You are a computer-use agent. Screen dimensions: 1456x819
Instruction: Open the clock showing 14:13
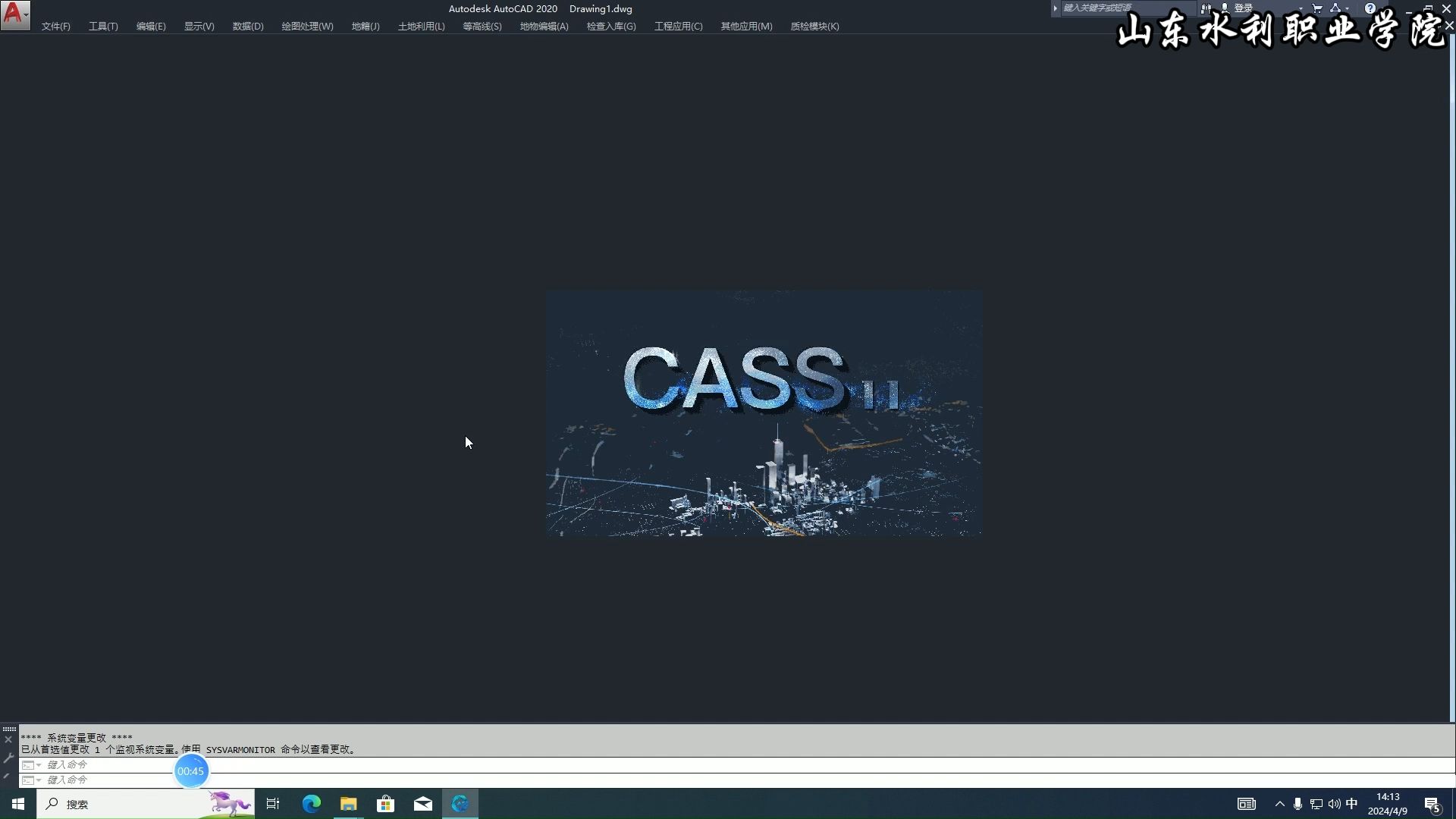coord(1388,804)
